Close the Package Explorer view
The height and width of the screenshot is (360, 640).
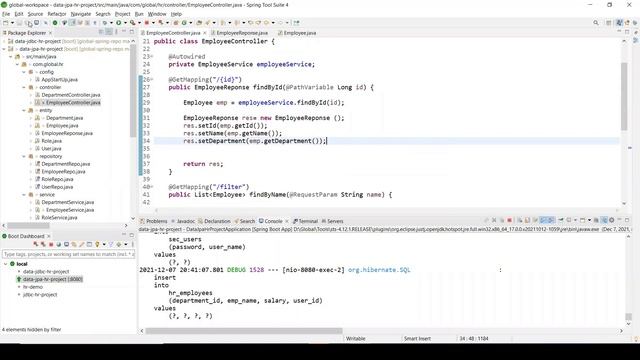[50, 33]
